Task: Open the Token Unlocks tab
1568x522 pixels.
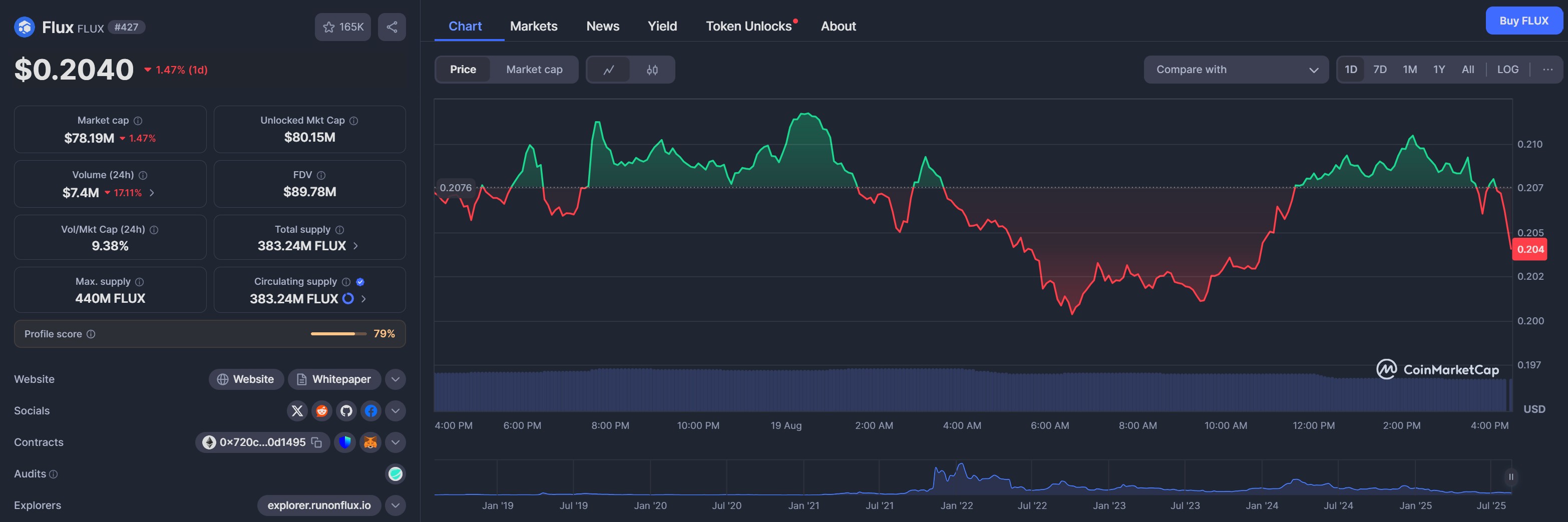Action: click(748, 26)
